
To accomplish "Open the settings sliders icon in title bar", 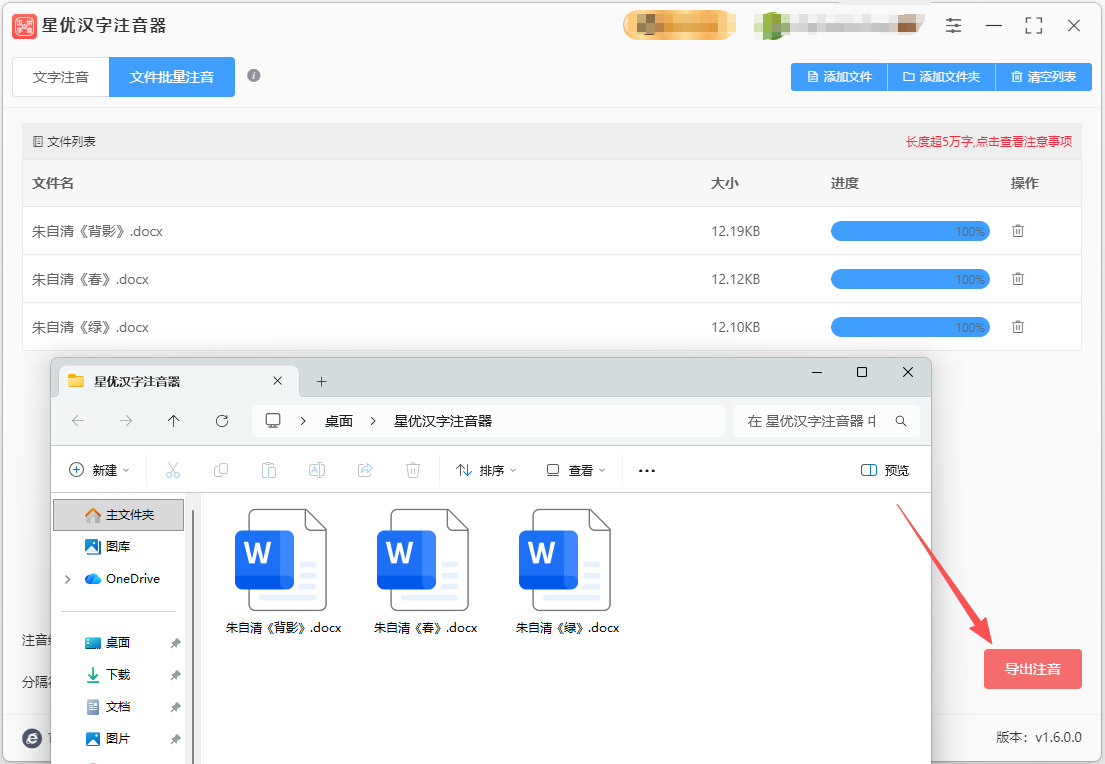I will point(953,26).
